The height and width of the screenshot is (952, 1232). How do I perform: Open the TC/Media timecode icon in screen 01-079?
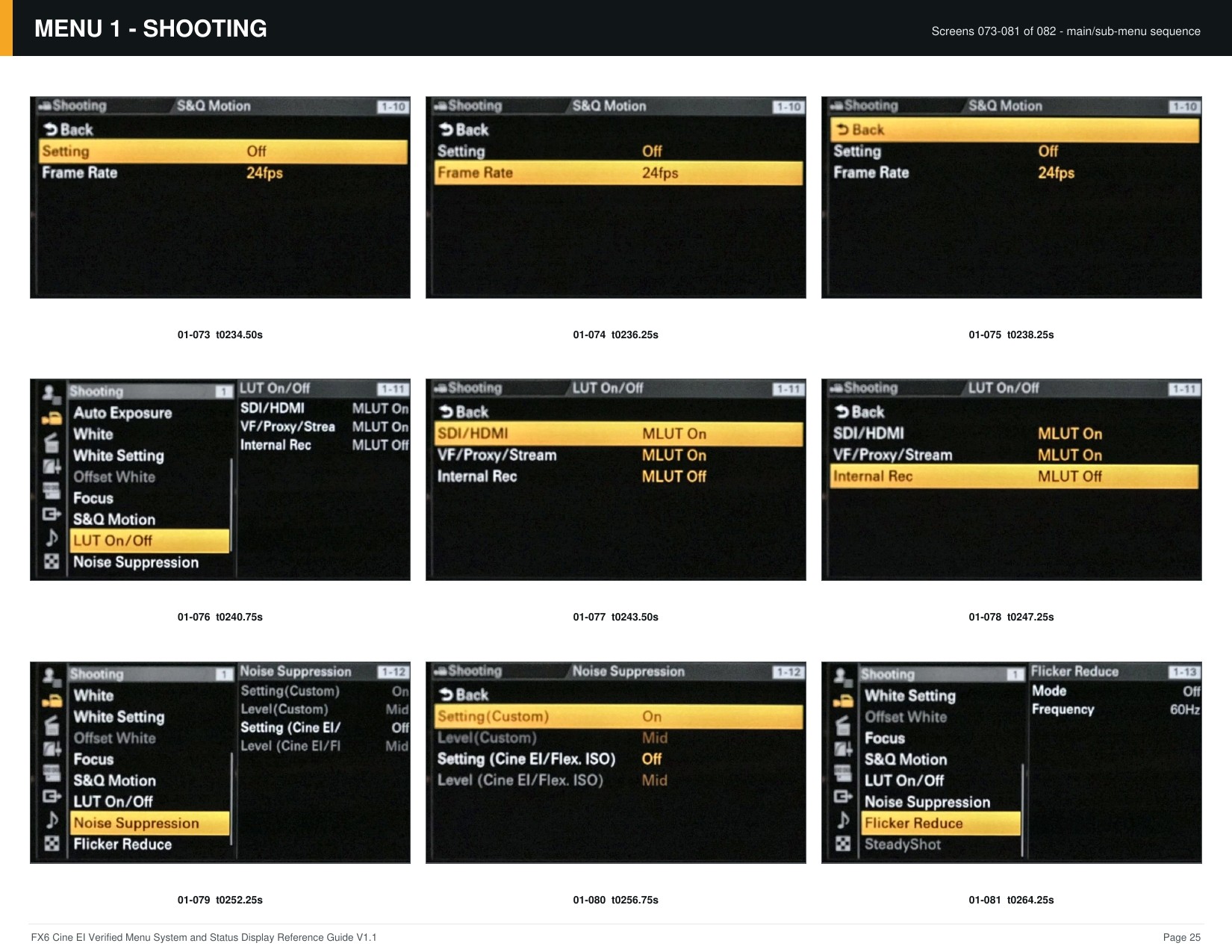point(51,773)
